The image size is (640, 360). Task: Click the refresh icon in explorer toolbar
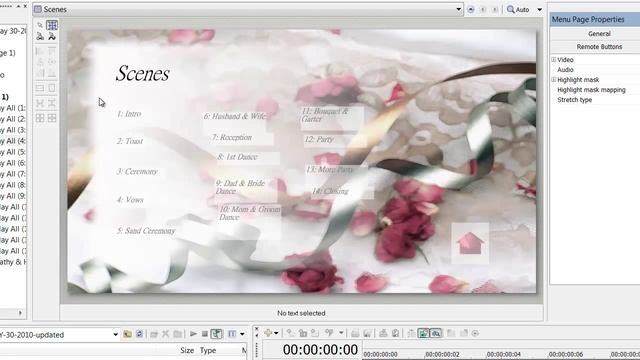point(139,334)
